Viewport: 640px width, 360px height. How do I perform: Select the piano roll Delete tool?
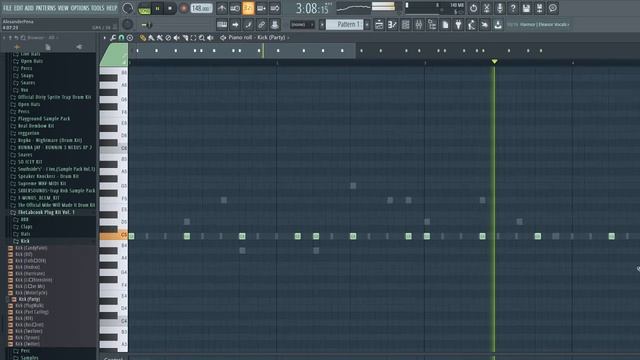tap(168, 38)
